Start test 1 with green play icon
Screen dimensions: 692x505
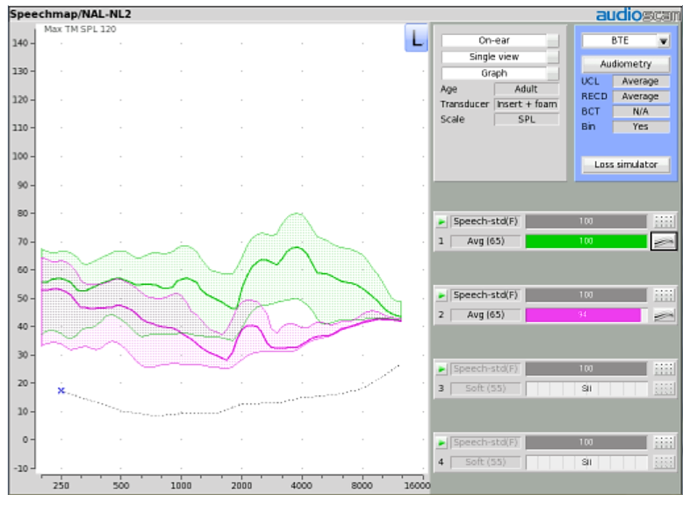click(x=442, y=222)
